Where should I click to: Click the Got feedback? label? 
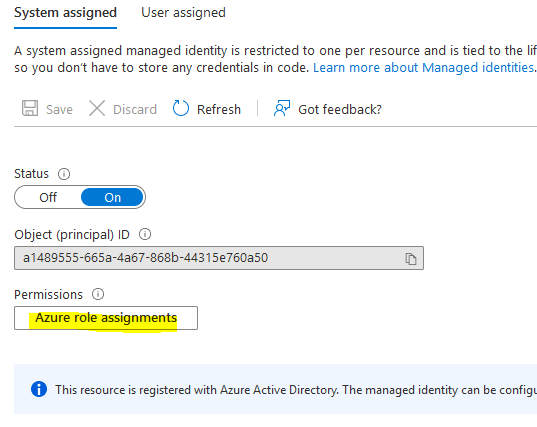[x=340, y=110]
